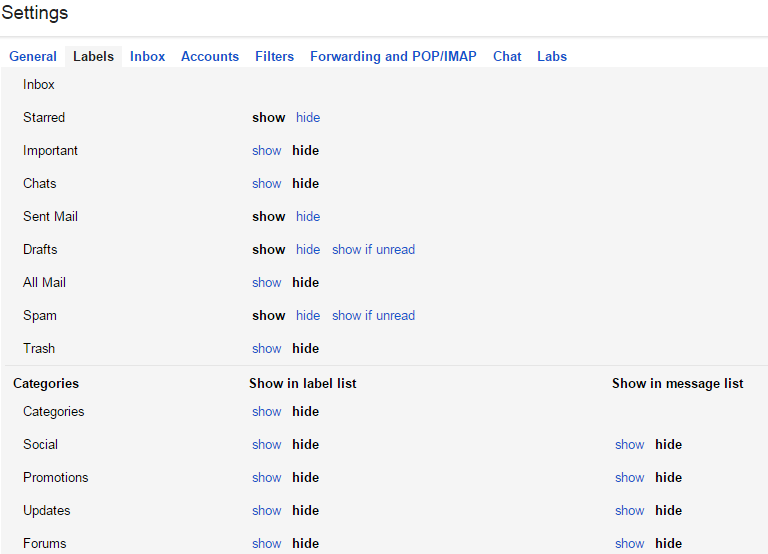Show Updates in the message list
768x554 pixels.
click(x=629, y=511)
